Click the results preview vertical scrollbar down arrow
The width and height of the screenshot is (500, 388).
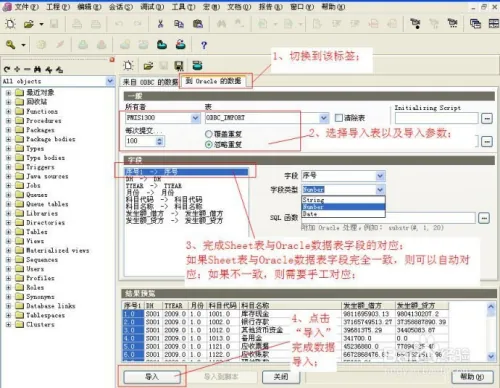(491, 356)
